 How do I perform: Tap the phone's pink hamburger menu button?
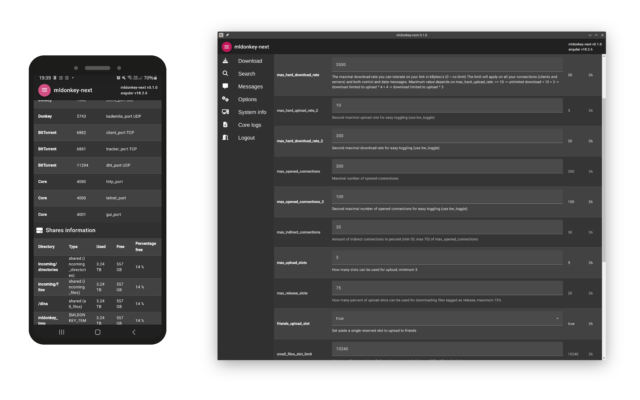coord(45,92)
